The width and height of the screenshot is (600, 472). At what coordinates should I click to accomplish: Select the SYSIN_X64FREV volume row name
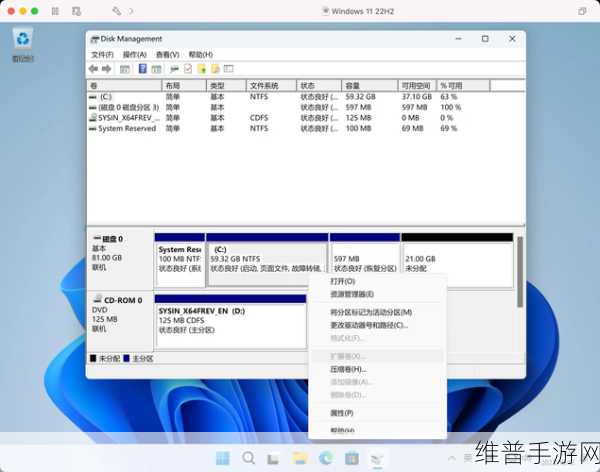[x=129, y=118]
